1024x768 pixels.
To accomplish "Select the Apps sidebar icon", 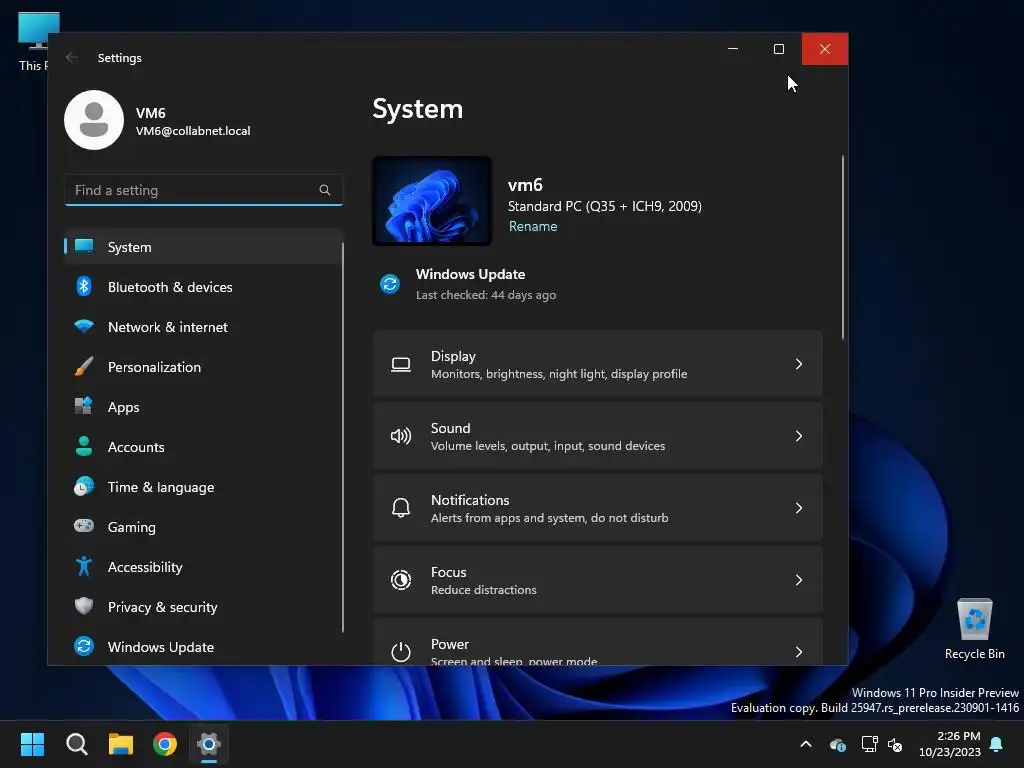I will (x=84, y=406).
